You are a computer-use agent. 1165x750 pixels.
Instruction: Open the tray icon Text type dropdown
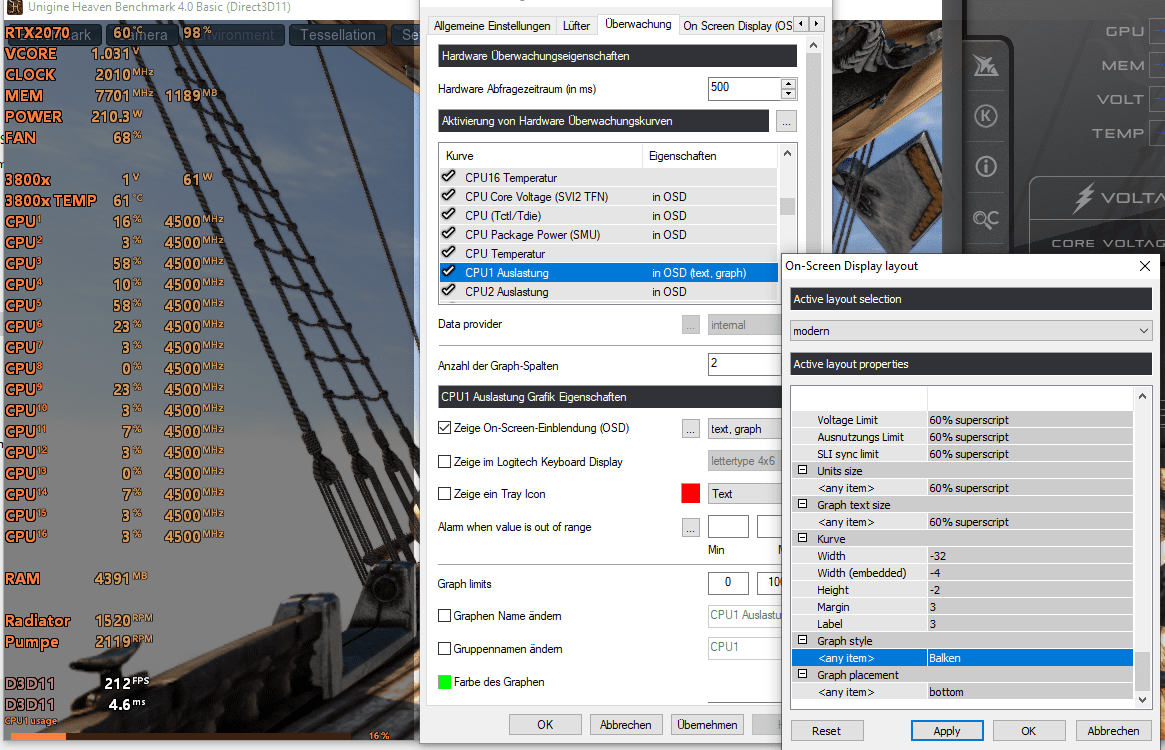coord(744,494)
